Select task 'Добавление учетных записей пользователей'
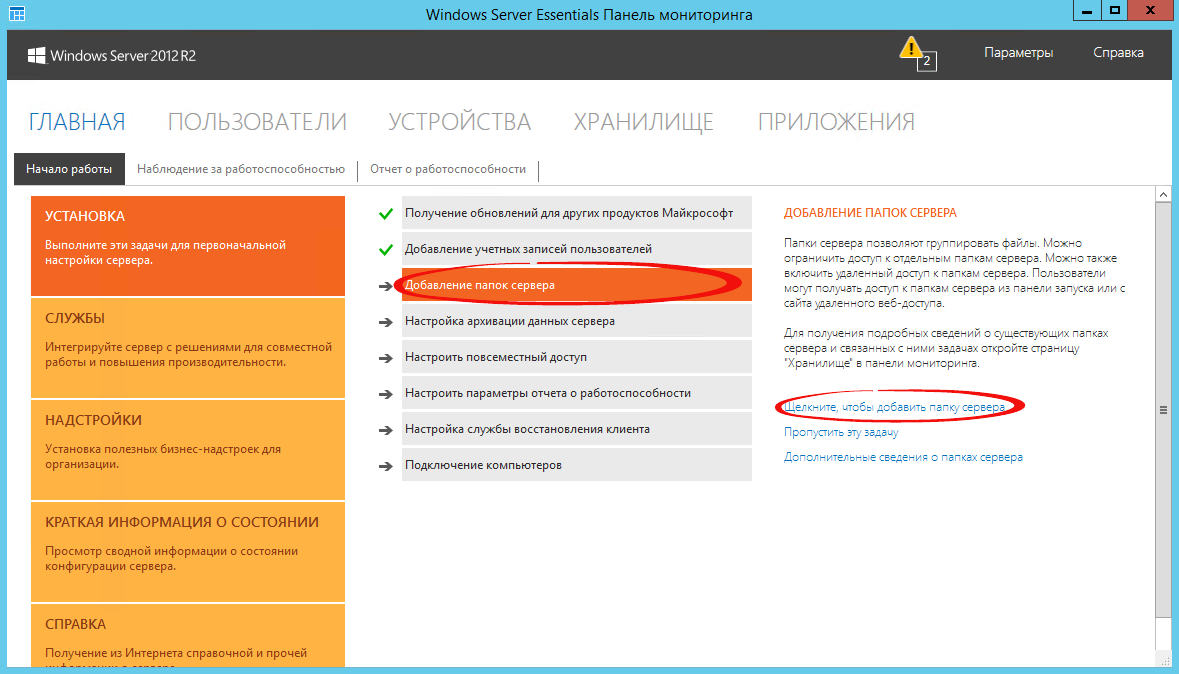 (x=577, y=249)
